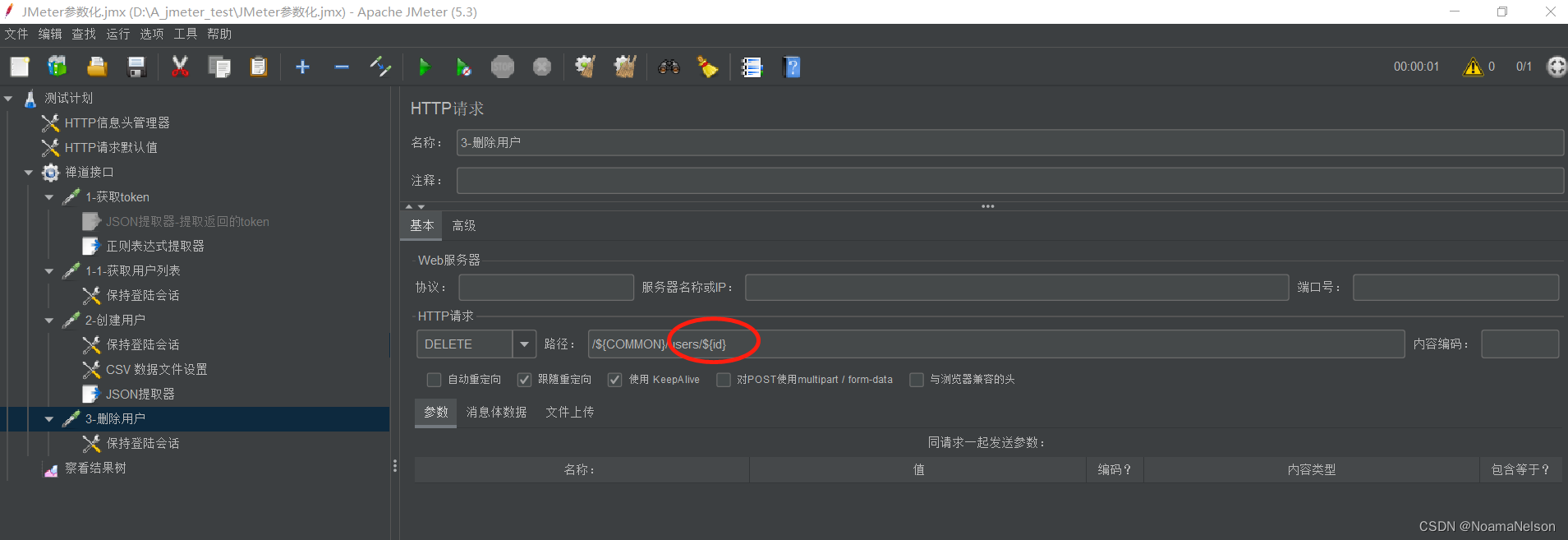The width and height of the screenshot is (1568, 540).
Task: Click the 协议 protocol field
Action: pos(546,288)
